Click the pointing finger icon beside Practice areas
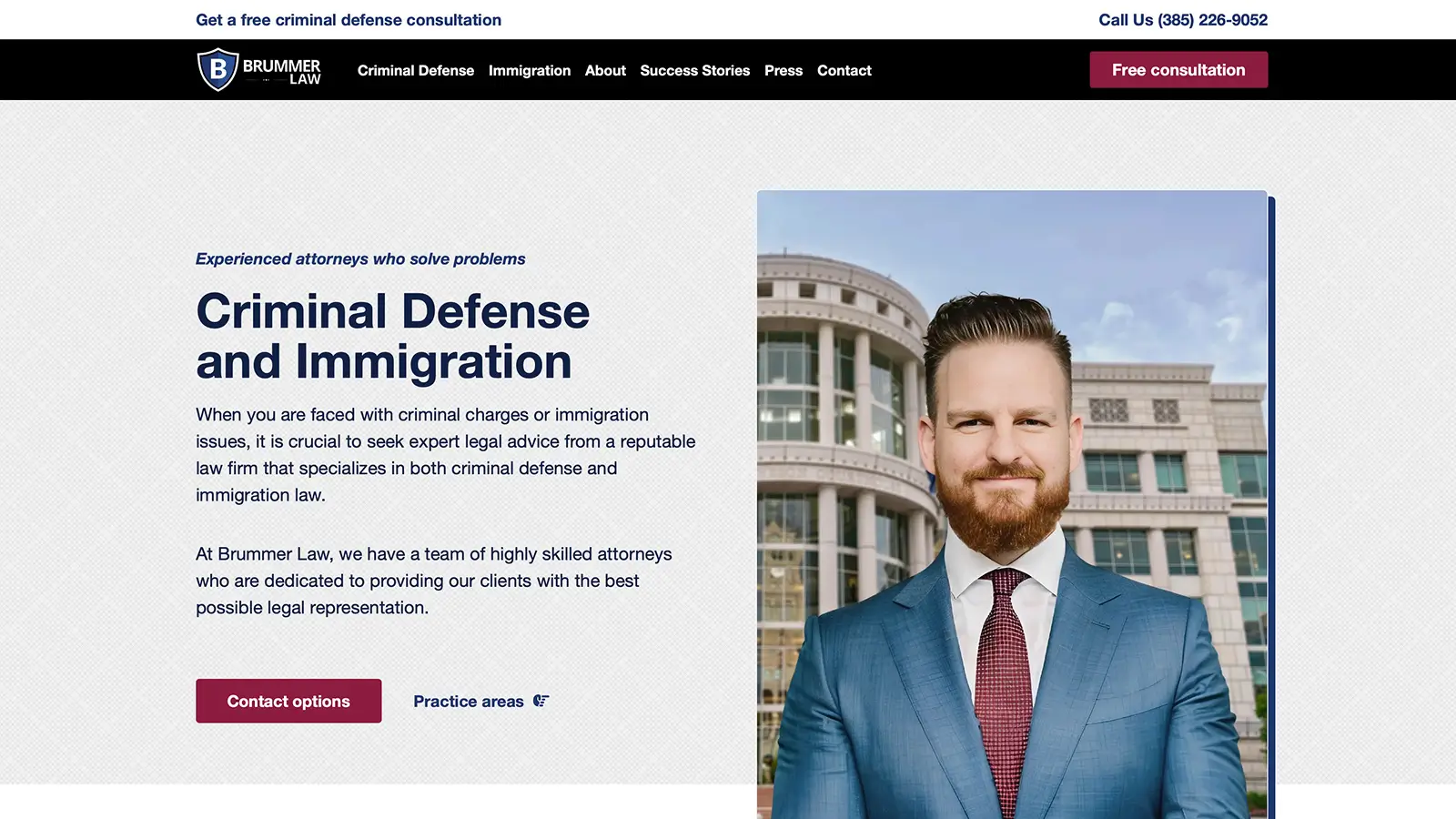 [x=541, y=701]
